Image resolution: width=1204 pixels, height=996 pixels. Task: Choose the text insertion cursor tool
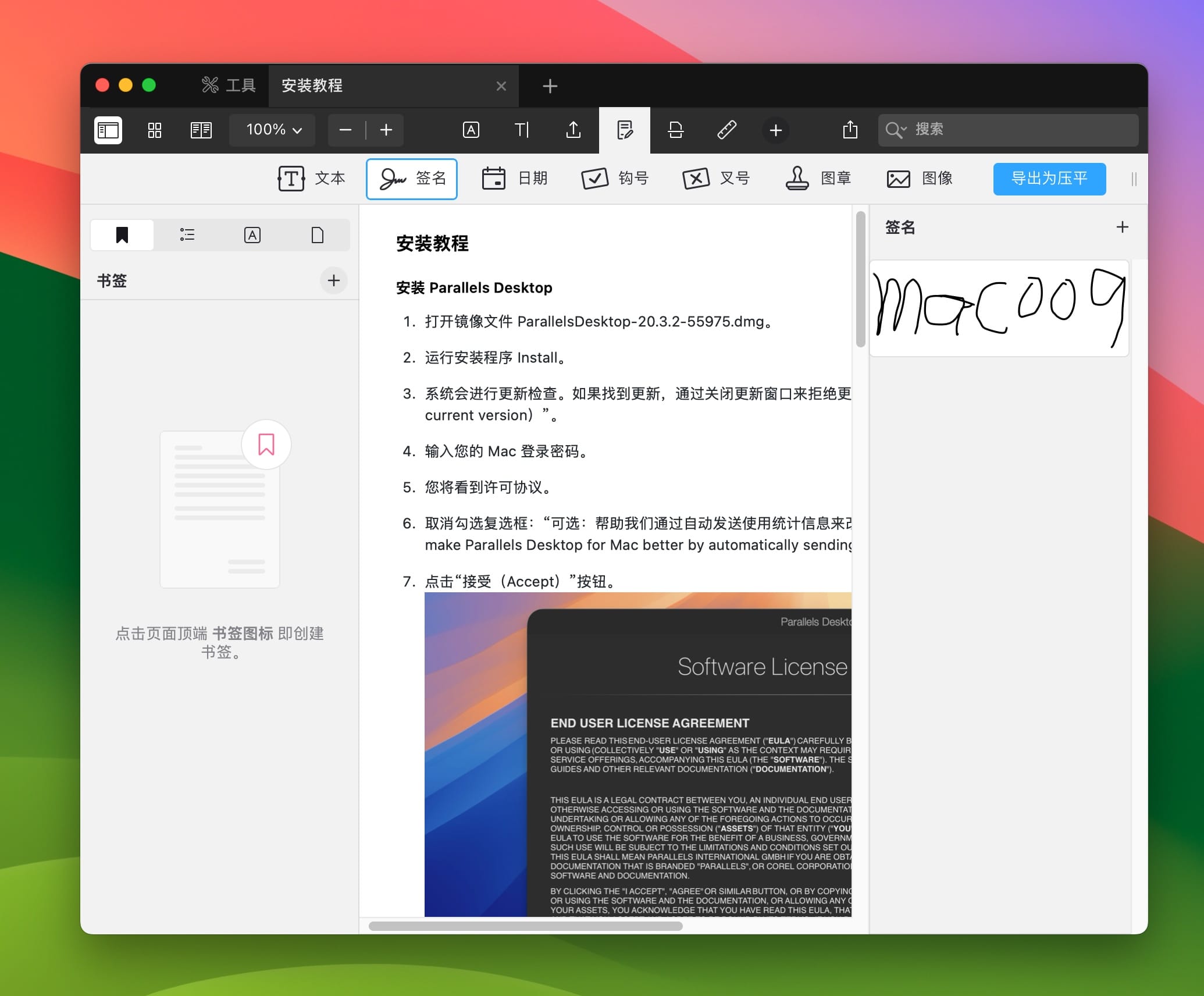[x=522, y=130]
